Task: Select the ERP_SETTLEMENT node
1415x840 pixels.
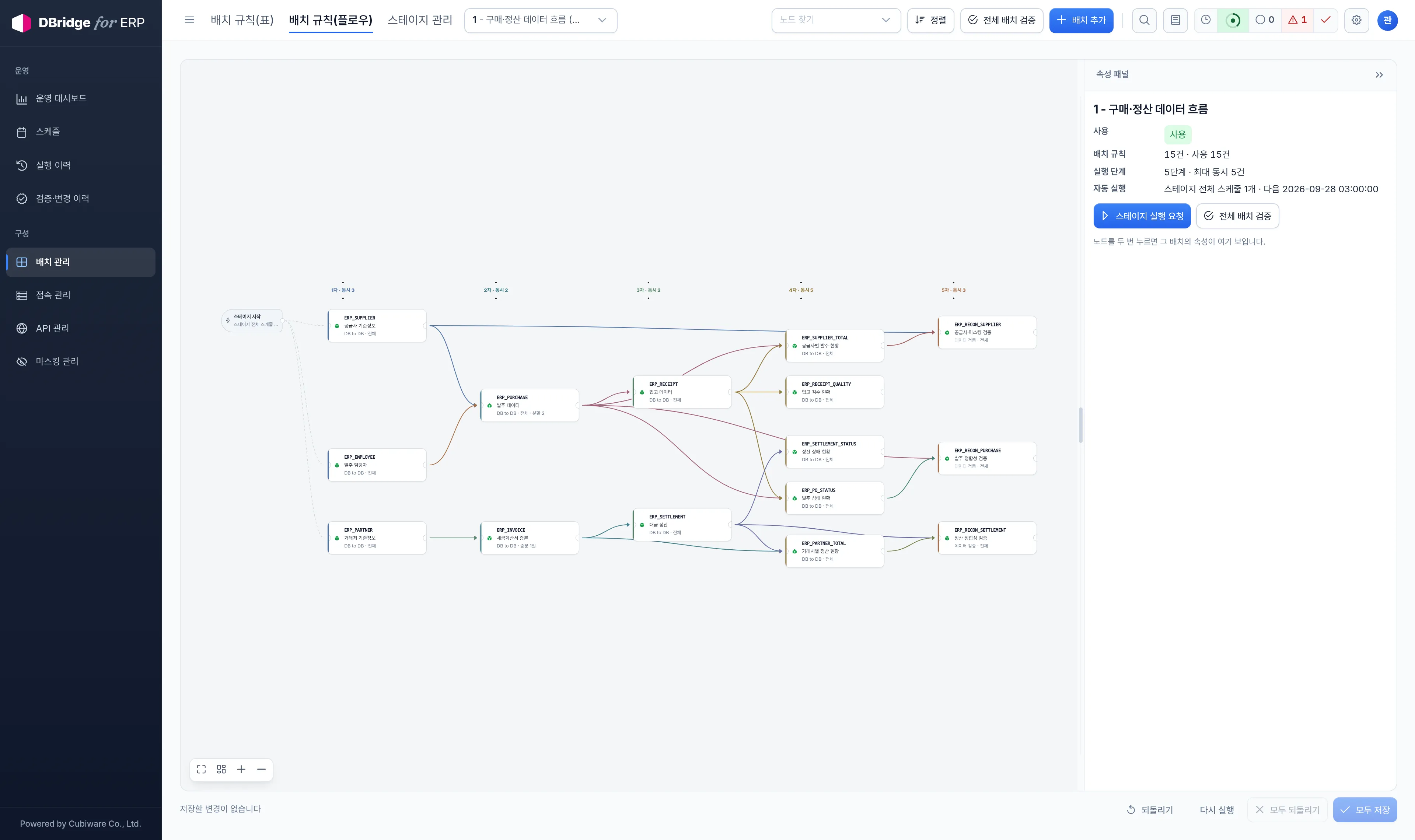Action: [x=681, y=525]
